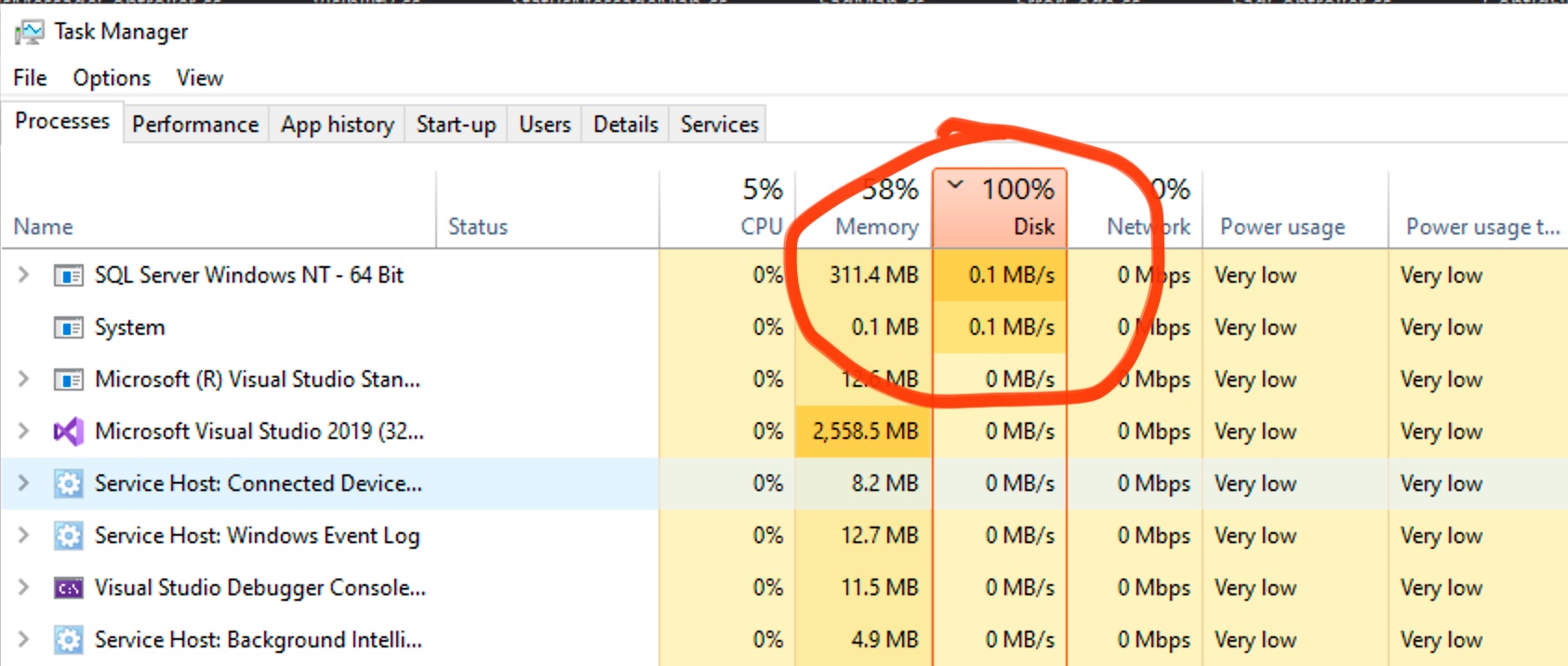Viewport: 1568px width, 666px height.
Task: Switch to the Performance tab
Action: (x=195, y=124)
